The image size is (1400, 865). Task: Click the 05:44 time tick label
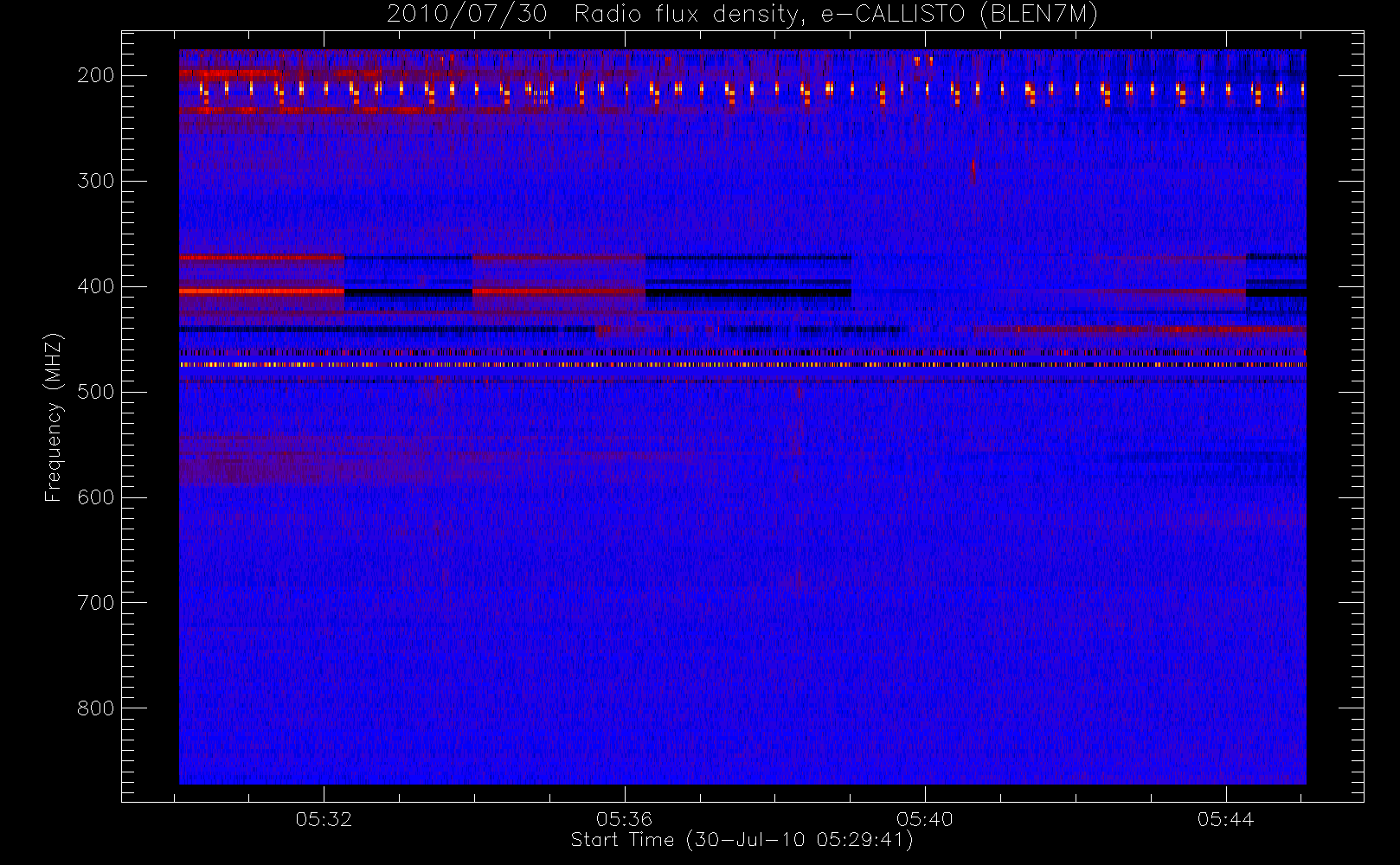1226,819
